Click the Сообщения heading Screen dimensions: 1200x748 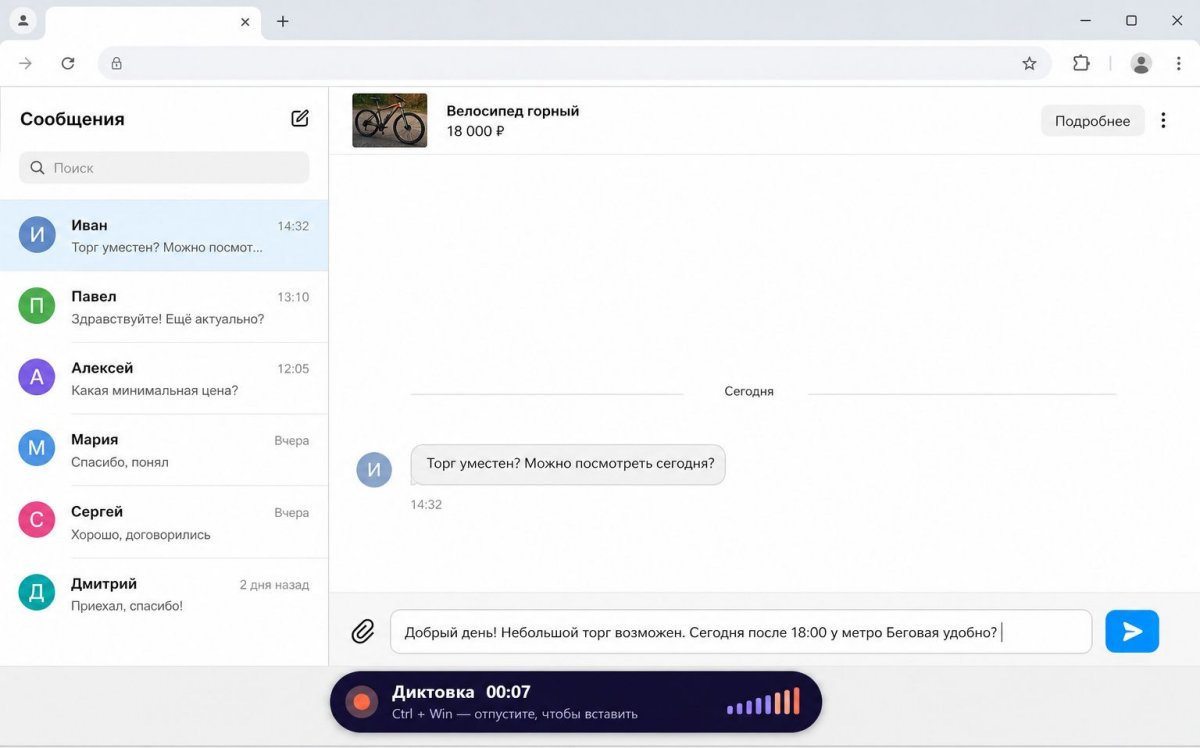(72, 119)
